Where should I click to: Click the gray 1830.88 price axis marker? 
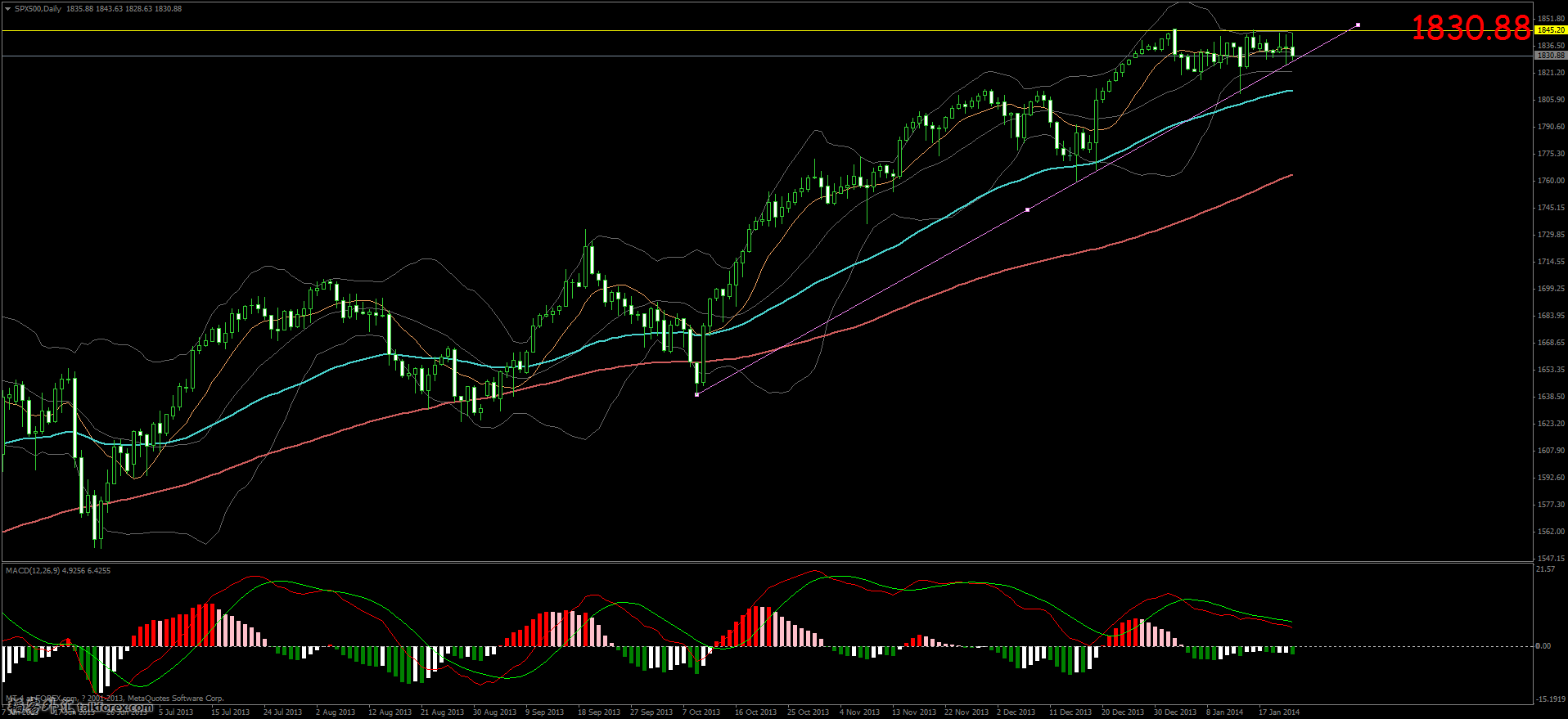tap(1550, 56)
